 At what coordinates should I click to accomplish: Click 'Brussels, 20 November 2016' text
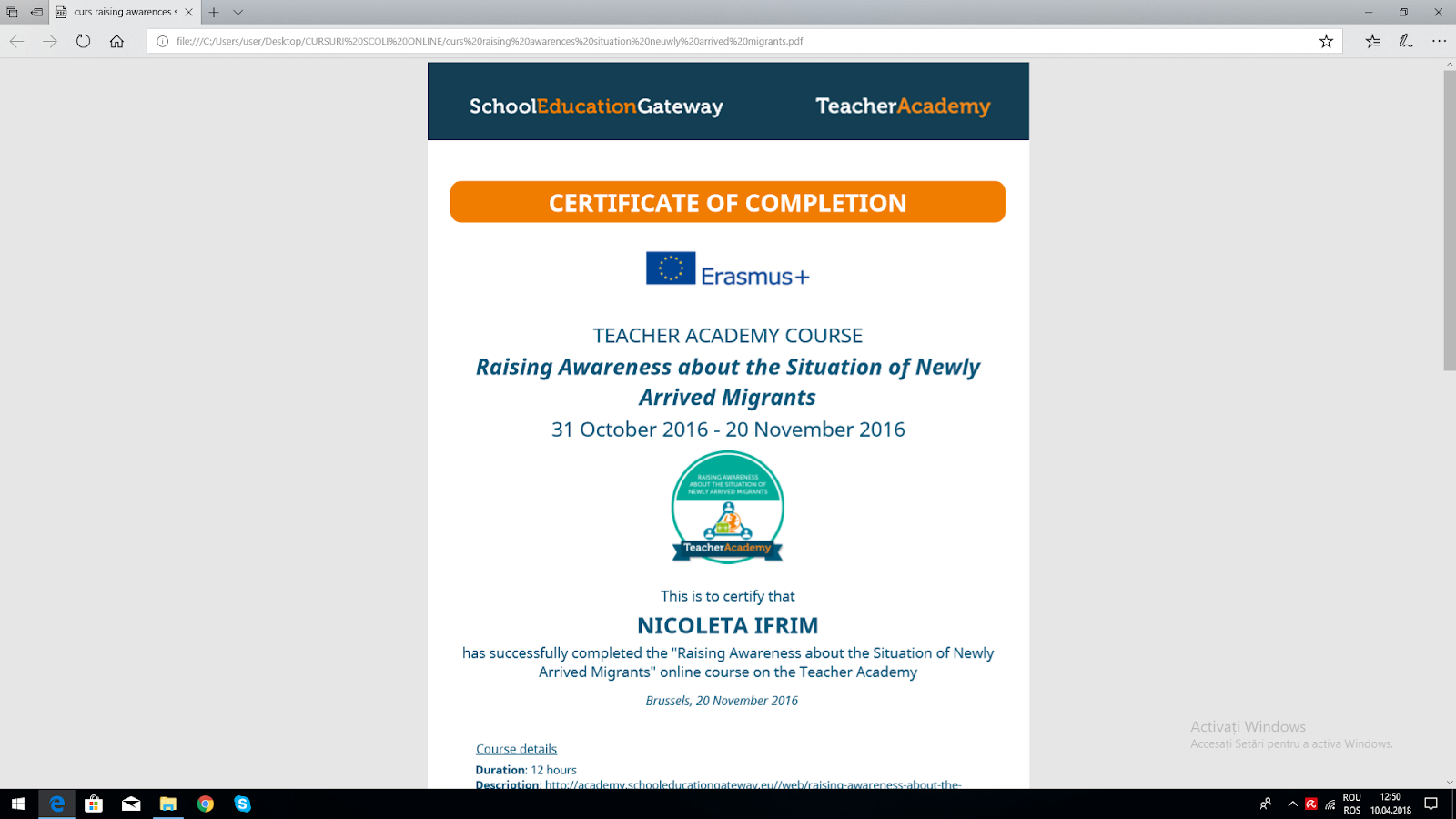coord(722,701)
